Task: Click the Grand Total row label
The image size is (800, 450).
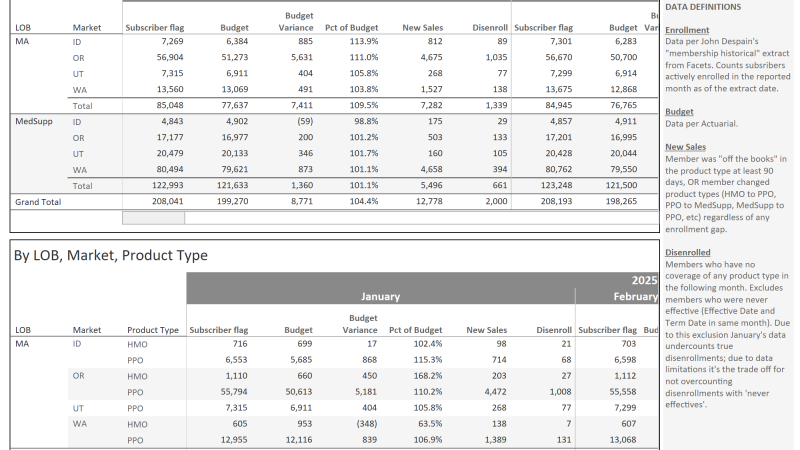Action: [x=38, y=202]
